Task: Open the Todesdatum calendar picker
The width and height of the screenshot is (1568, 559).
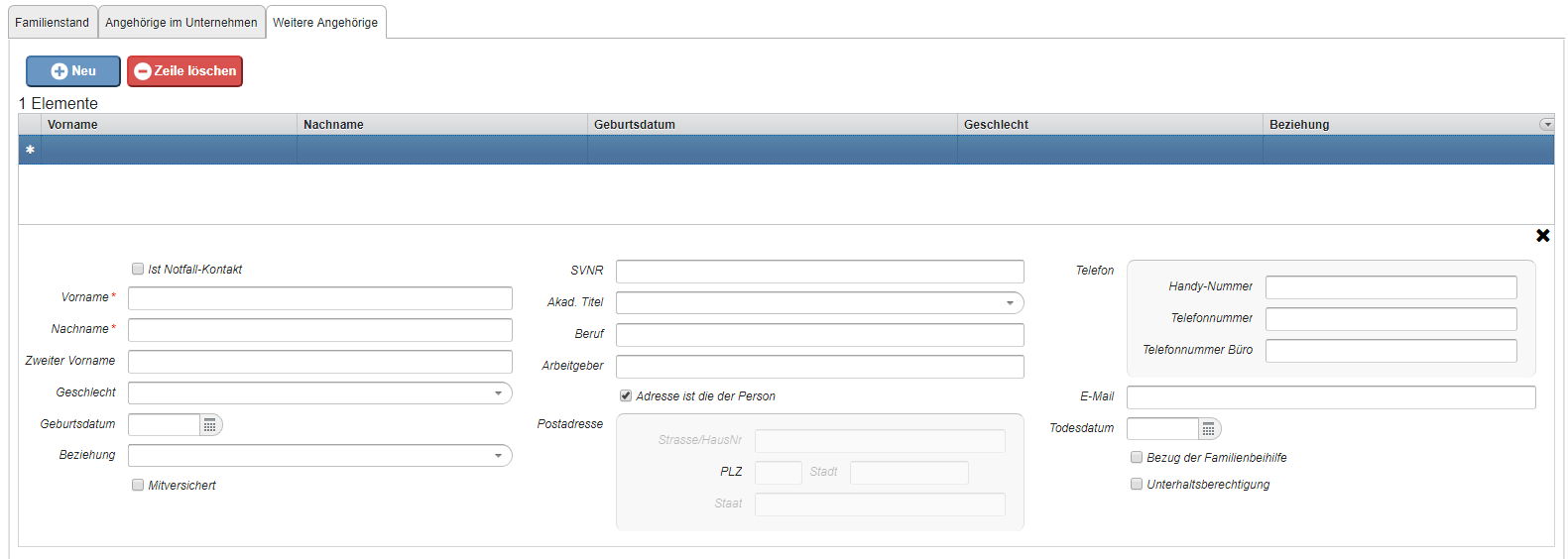Action: (1208, 429)
